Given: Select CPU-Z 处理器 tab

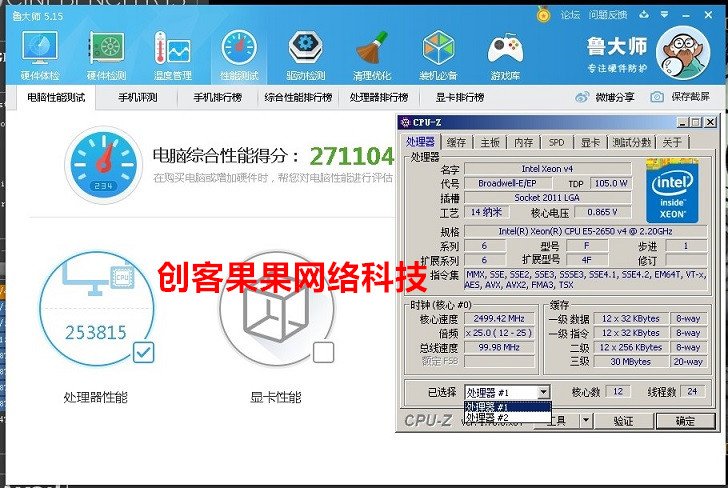Looking at the screenshot, I should 420,142.
